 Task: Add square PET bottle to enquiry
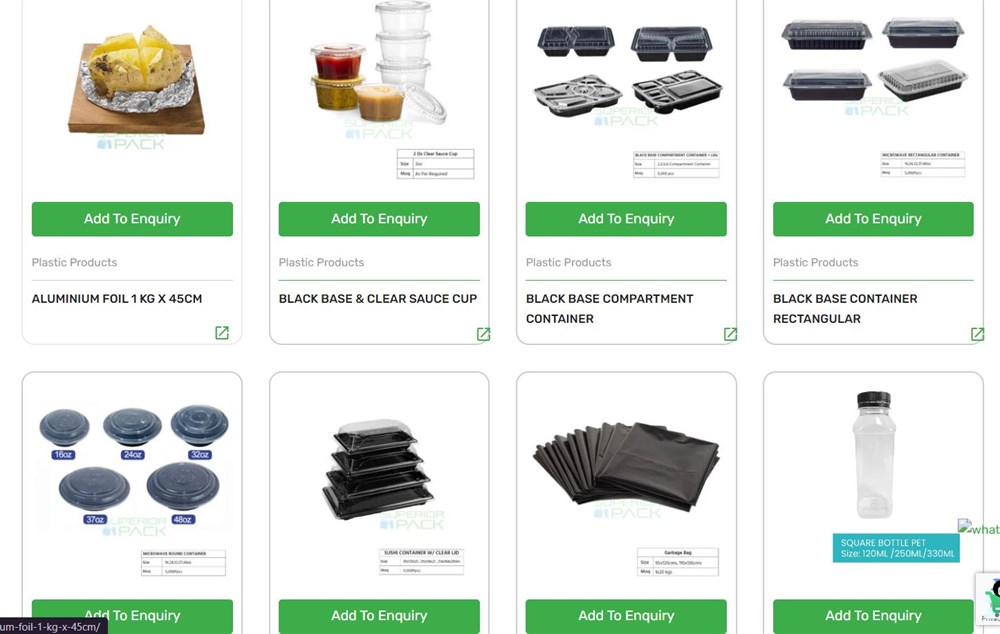pyautogui.click(x=873, y=616)
